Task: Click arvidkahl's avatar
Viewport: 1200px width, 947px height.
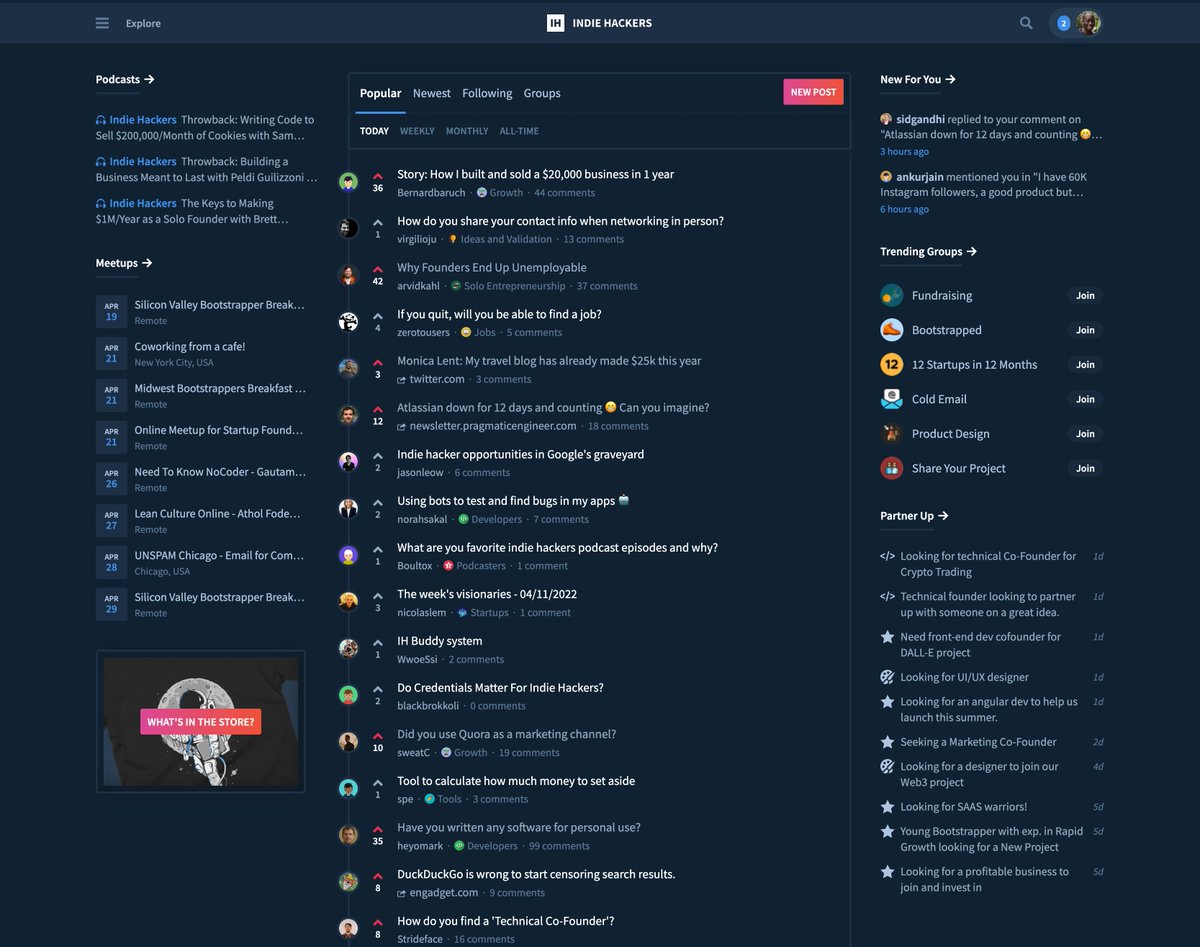Action: click(348, 275)
